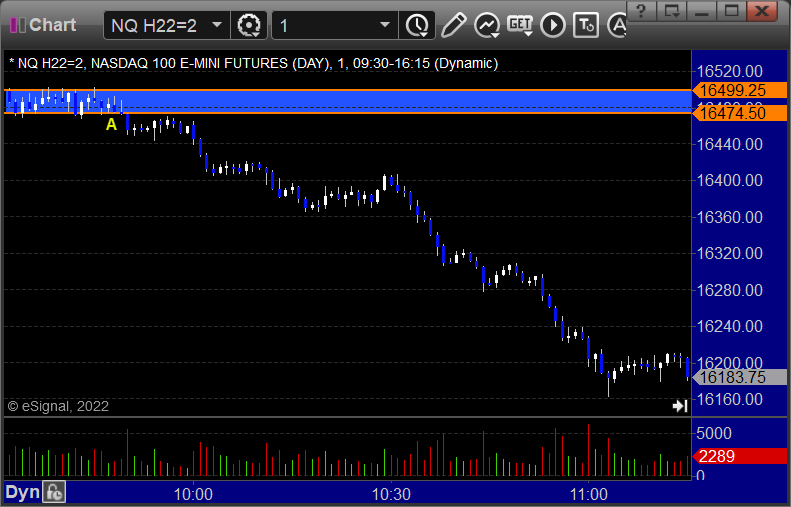Click the 16360.00 price axis label
The width and height of the screenshot is (791, 507).
tap(729, 217)
